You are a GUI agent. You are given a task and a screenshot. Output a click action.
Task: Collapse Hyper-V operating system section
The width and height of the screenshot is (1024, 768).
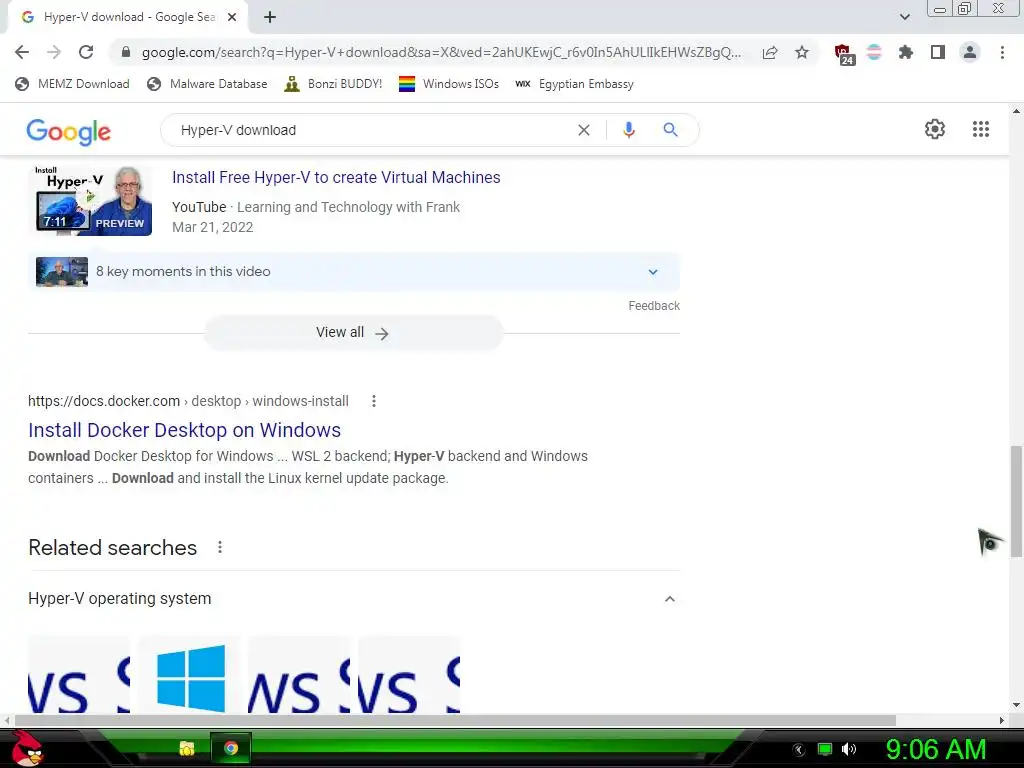point(669,599)
